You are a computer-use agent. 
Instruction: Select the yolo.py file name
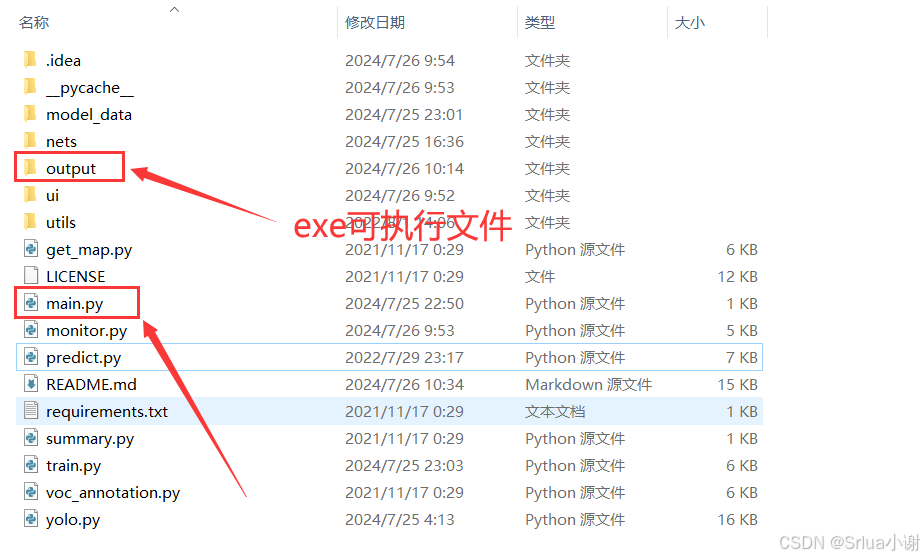click(x=73, y=520)
